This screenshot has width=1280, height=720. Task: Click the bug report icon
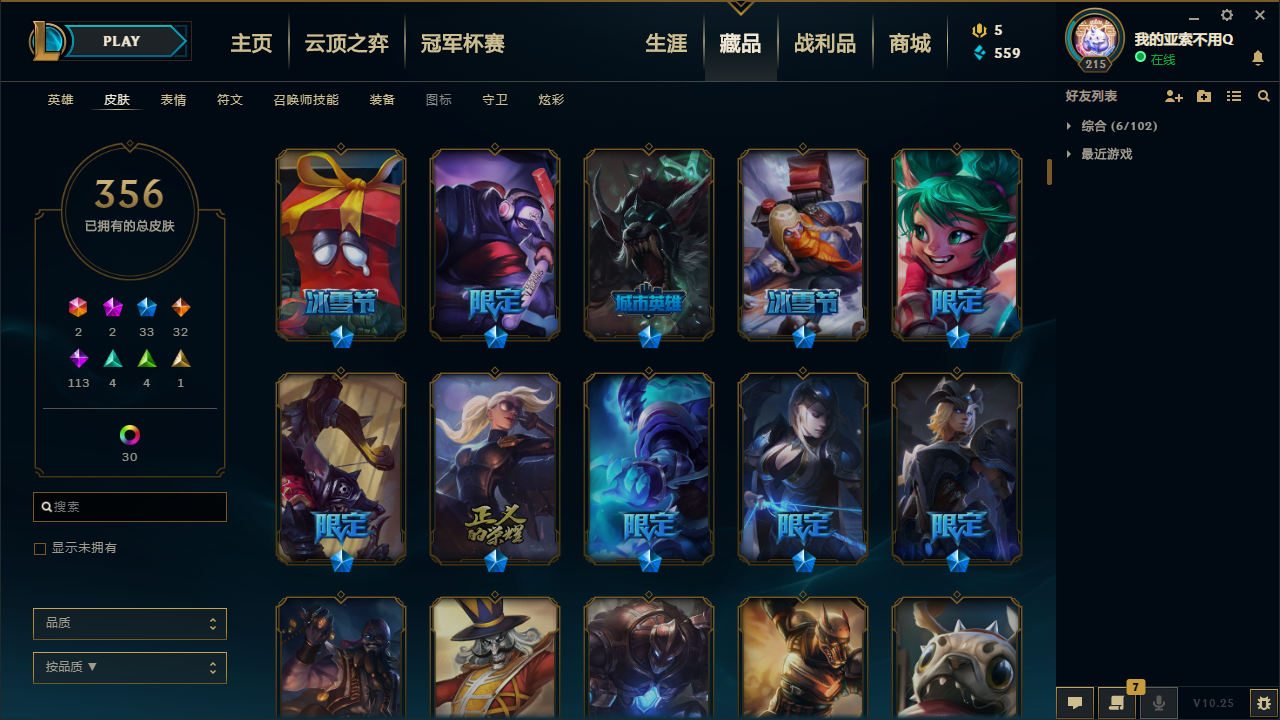[1264, 703]
